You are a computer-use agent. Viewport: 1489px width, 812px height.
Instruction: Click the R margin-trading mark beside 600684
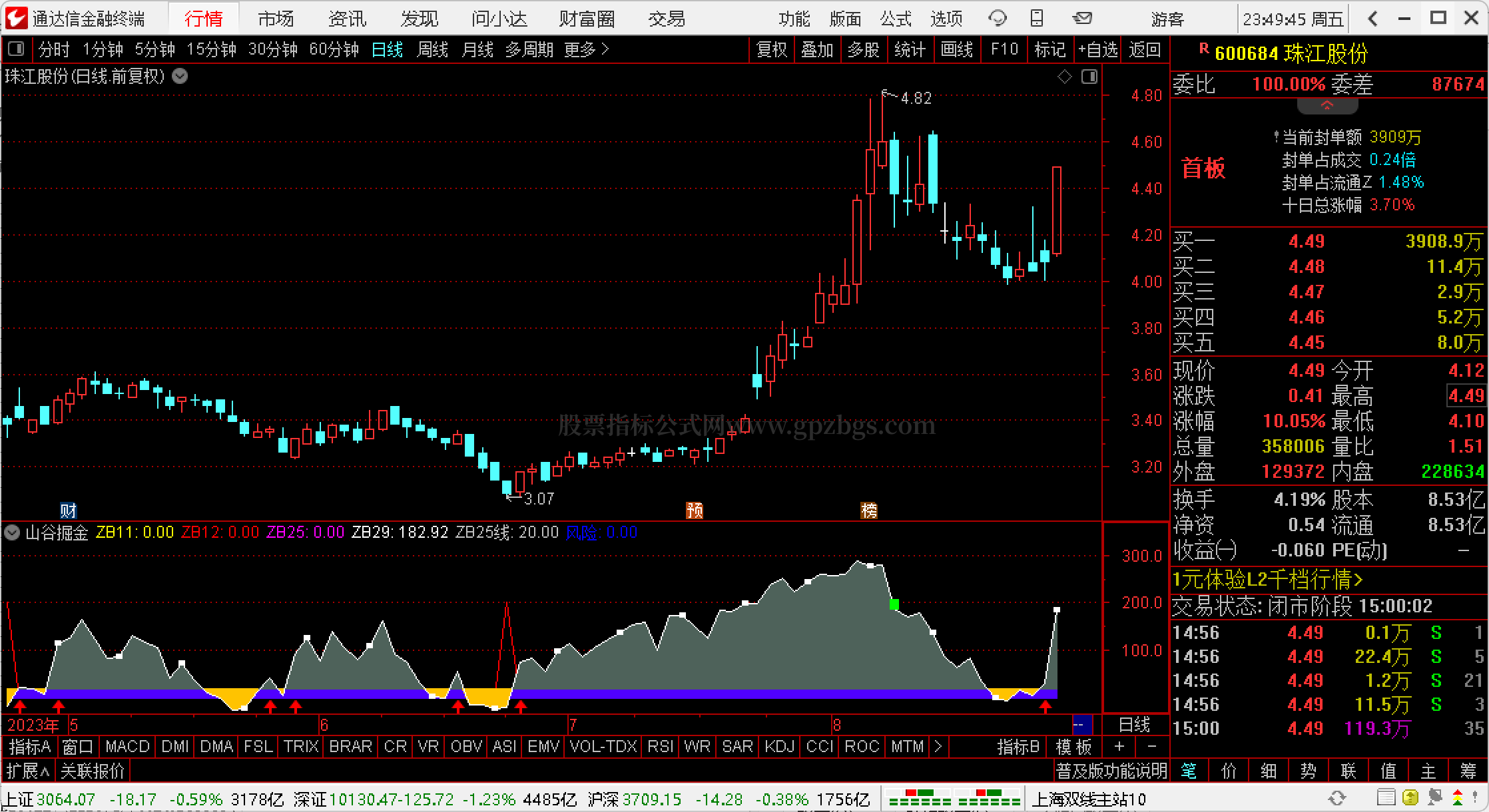pyautogui.click(x=1203, y=48)
